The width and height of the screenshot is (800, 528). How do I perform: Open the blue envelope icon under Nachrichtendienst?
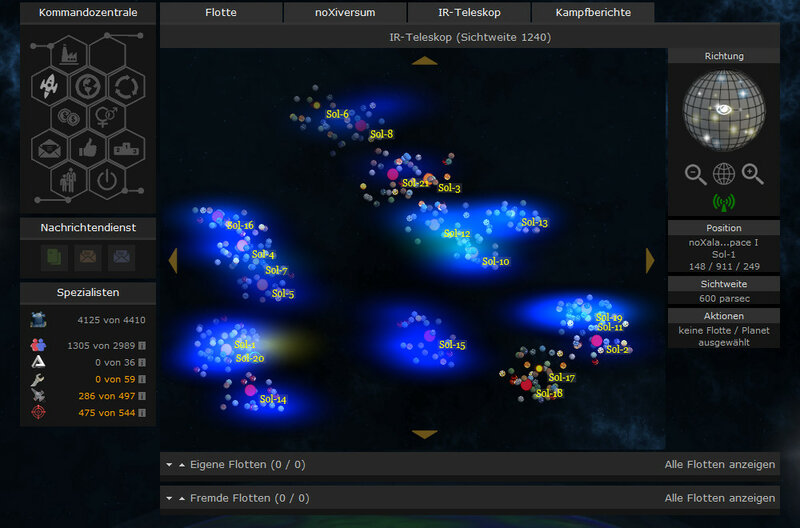point(121,257)
